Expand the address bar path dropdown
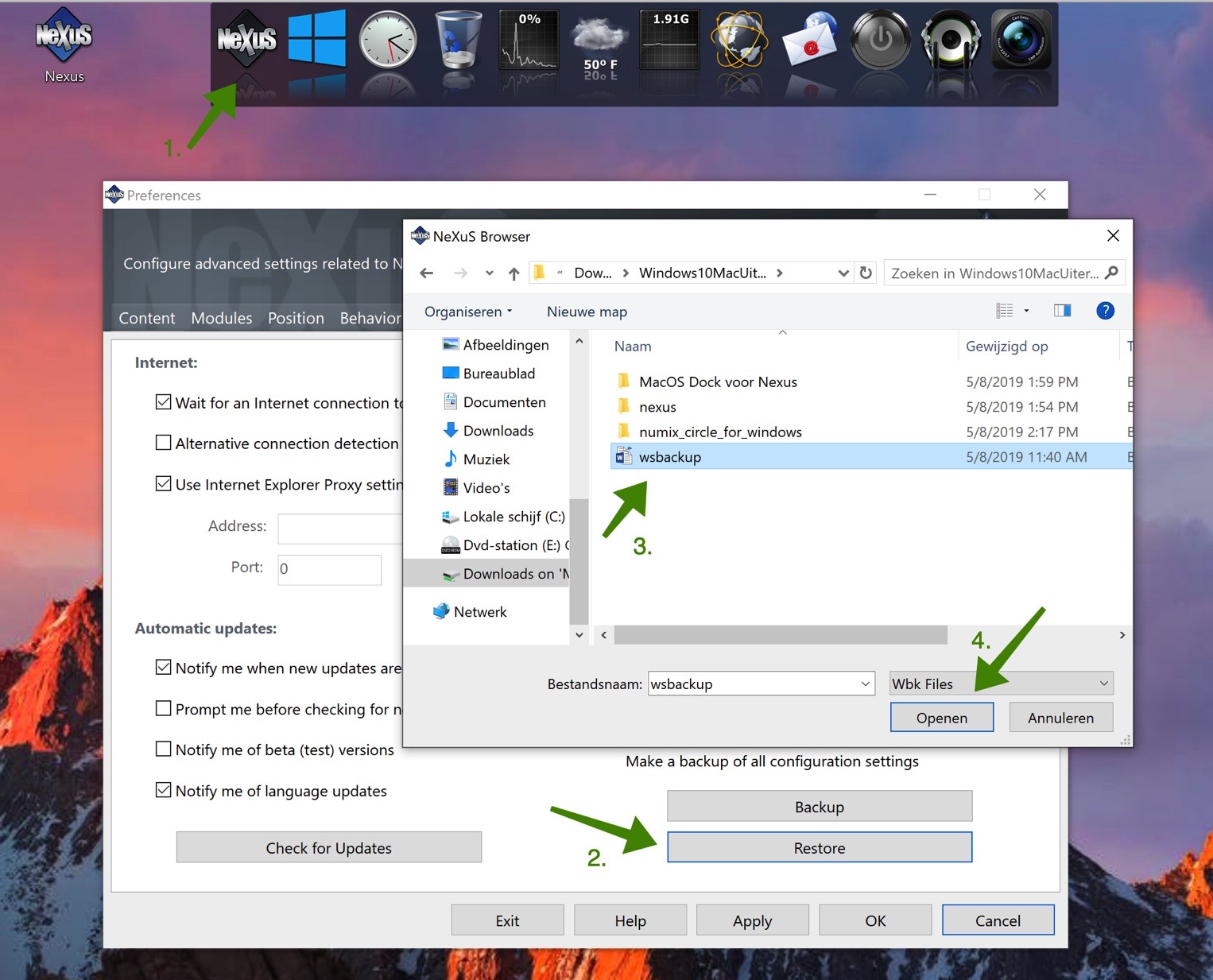Screen dimensions: 1213x980 [843, 273]
